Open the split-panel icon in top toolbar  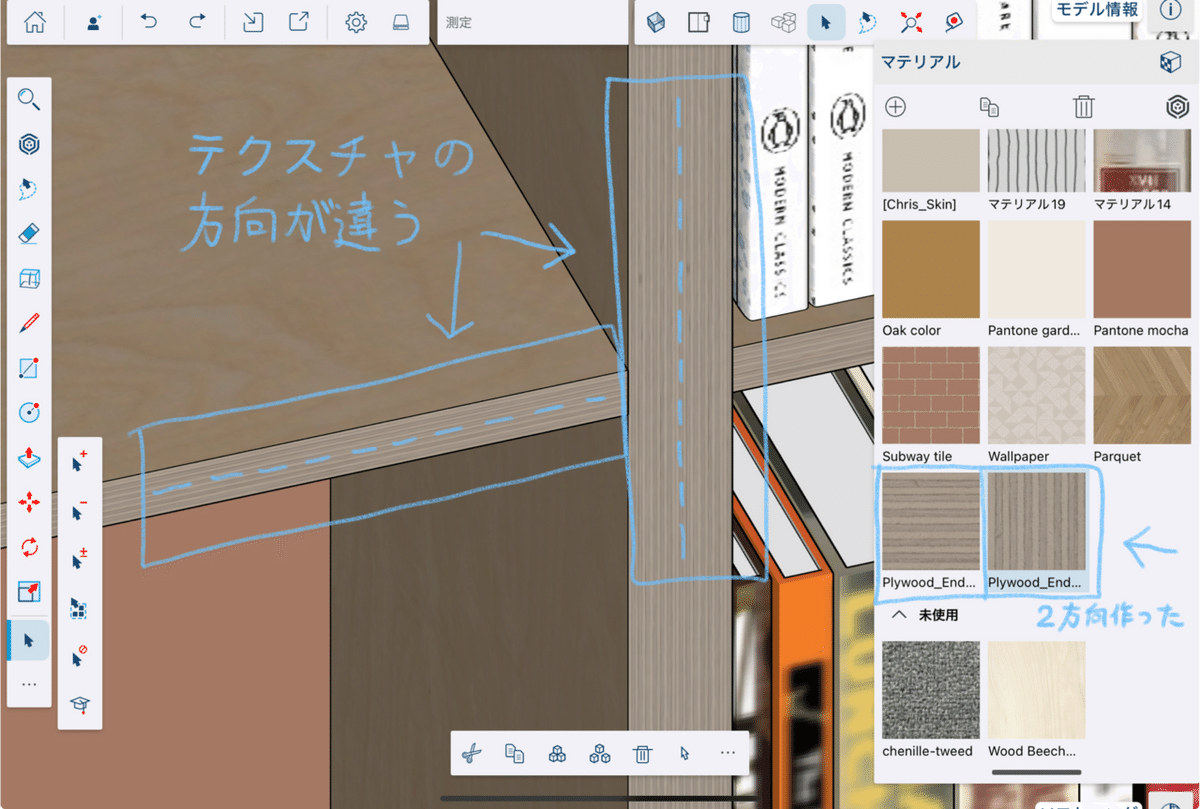point(698,22)
